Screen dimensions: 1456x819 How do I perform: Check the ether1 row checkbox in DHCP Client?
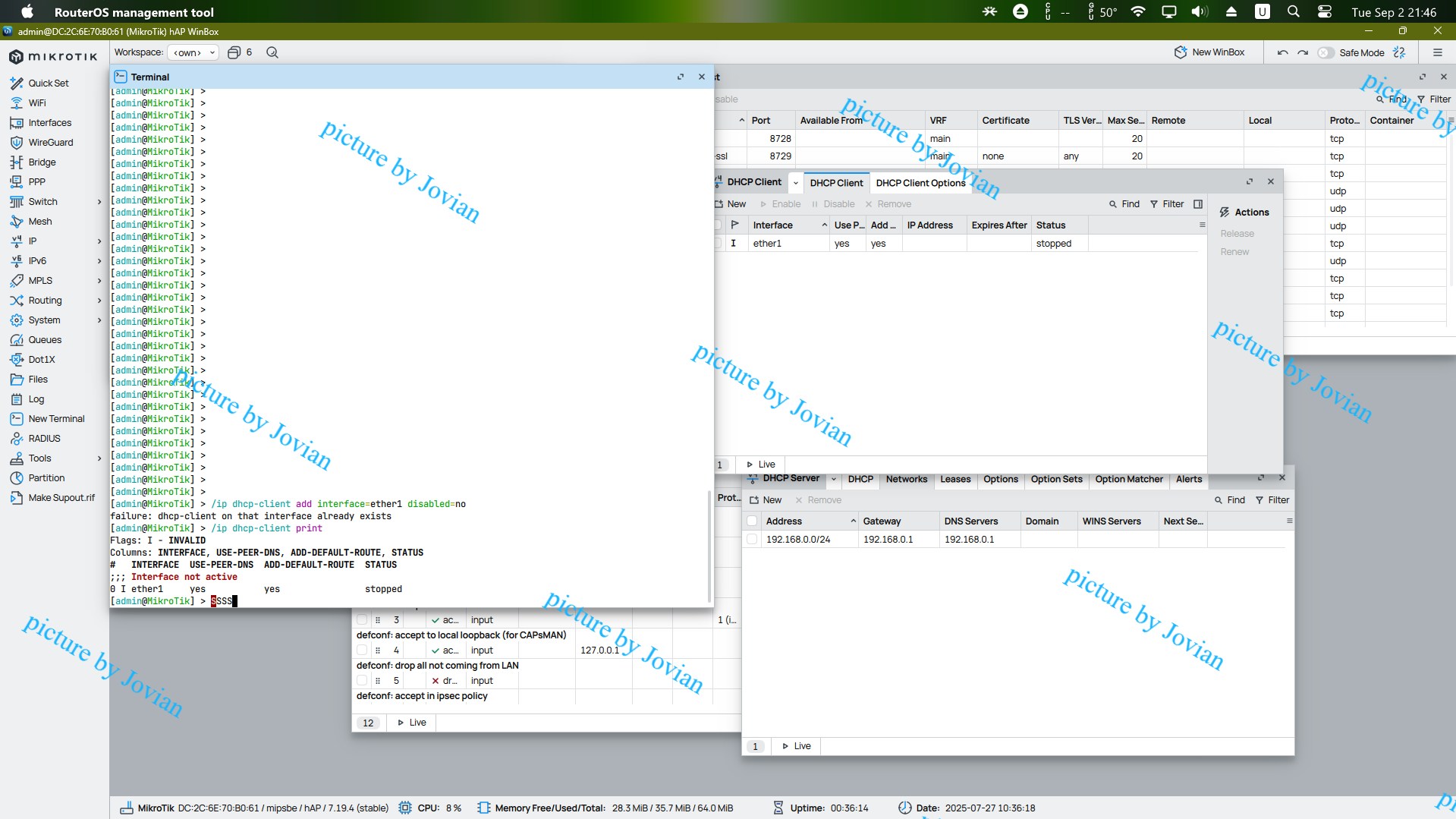pos(718,244)
